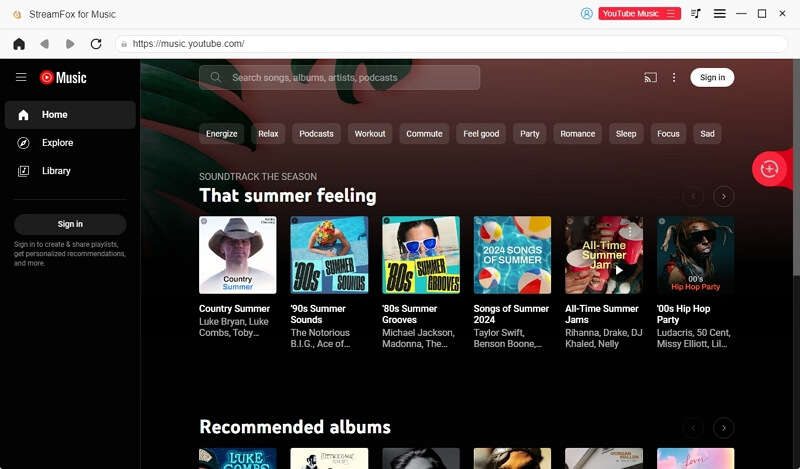Image resolution: width=800 pixels, height=469 pixels.
Task: Select the Romance mood chip
Action: pyautogui.click(x=578, y=134)
